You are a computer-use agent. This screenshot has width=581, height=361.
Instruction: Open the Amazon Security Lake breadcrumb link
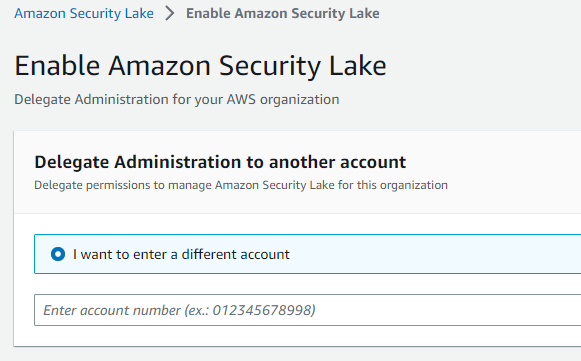84,13
